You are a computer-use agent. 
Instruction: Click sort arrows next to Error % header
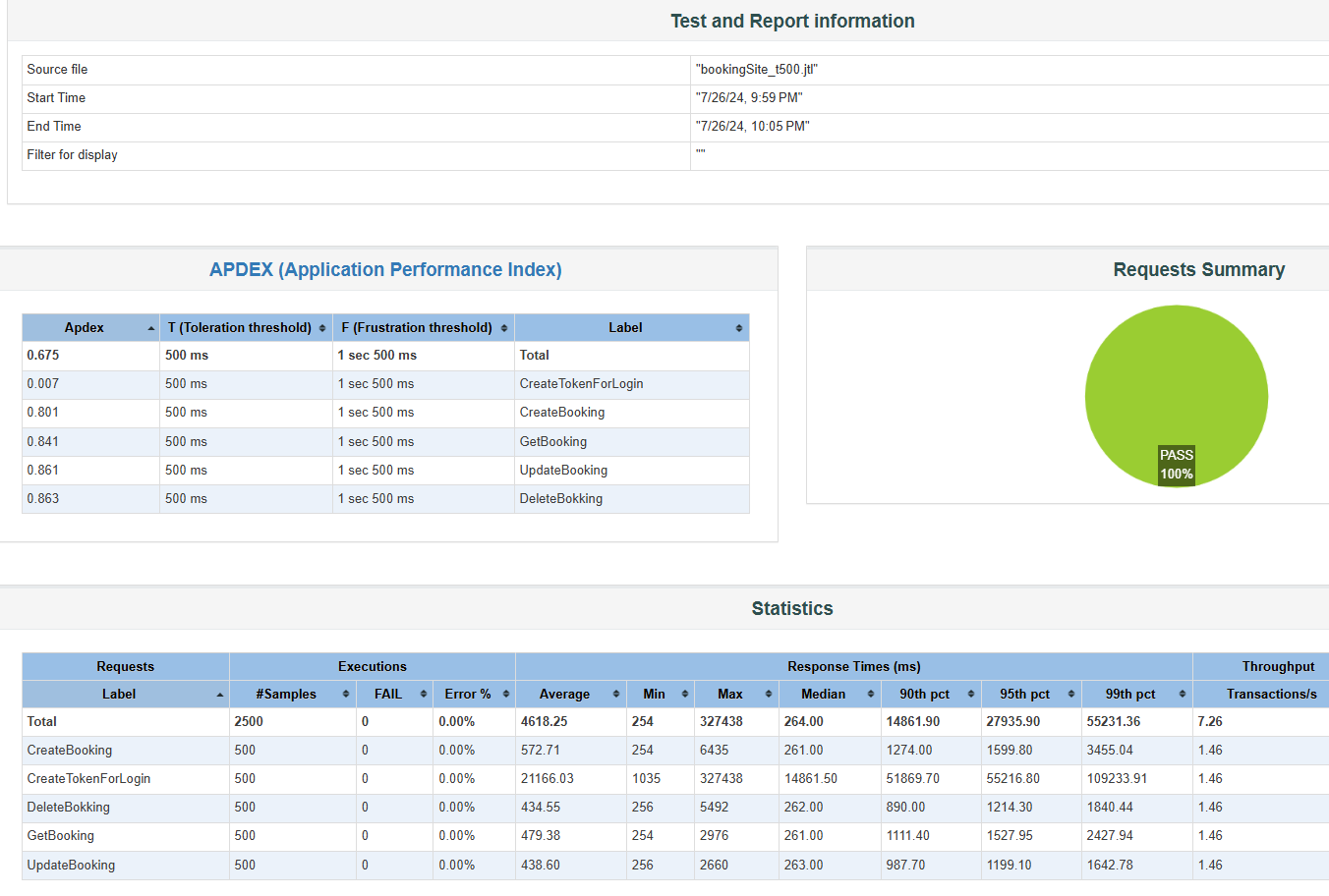click(x=506, y=695)
